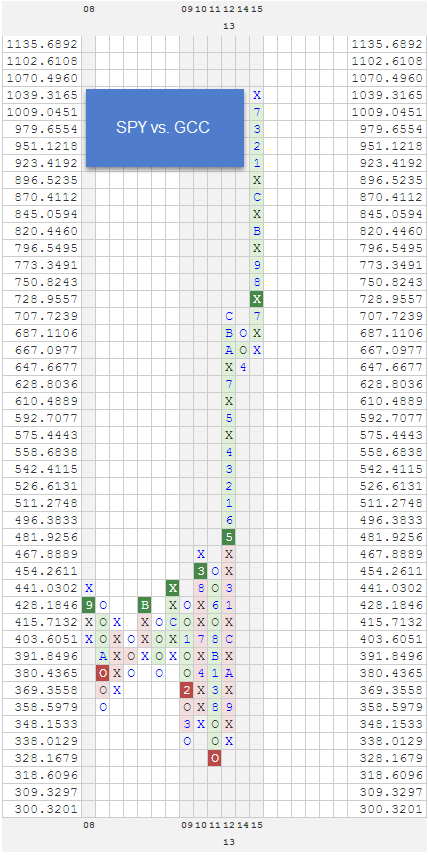Select the B cell in the 687.1106 row

(229, 333)
